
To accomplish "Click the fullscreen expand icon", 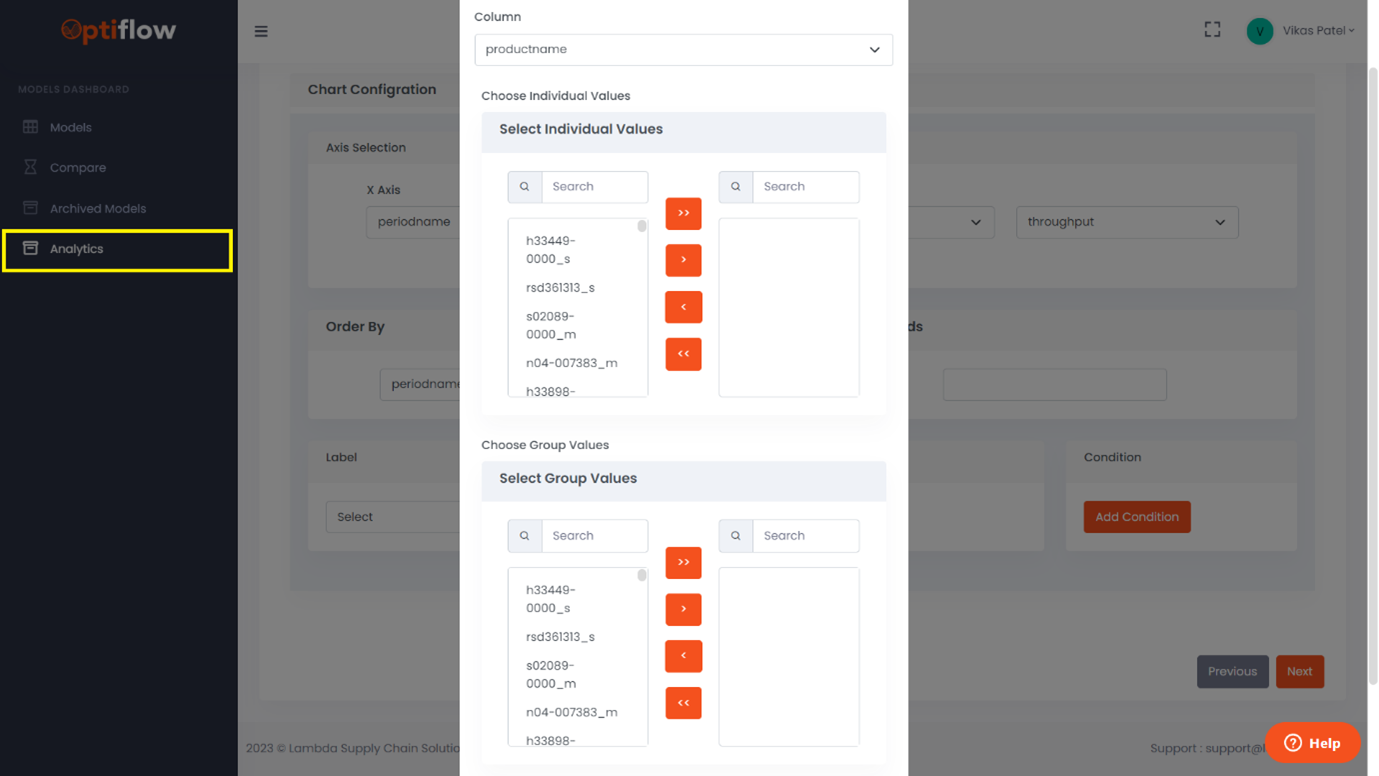I will click(1212, 30).
